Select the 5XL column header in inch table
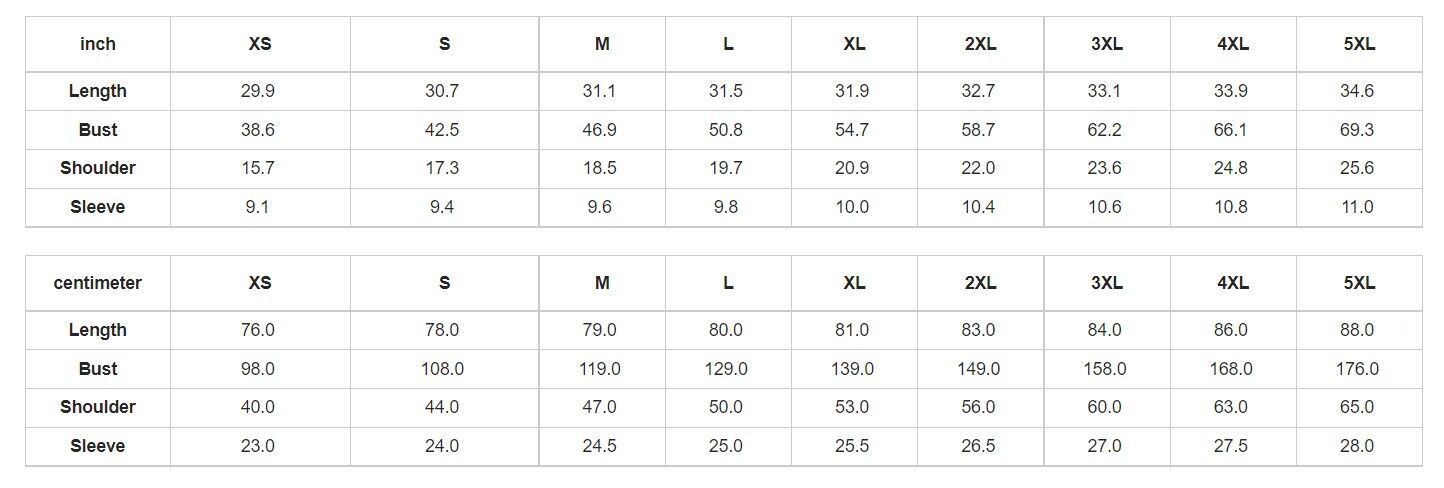Viewport: 1444px width, 488px height. (1359, 44)
